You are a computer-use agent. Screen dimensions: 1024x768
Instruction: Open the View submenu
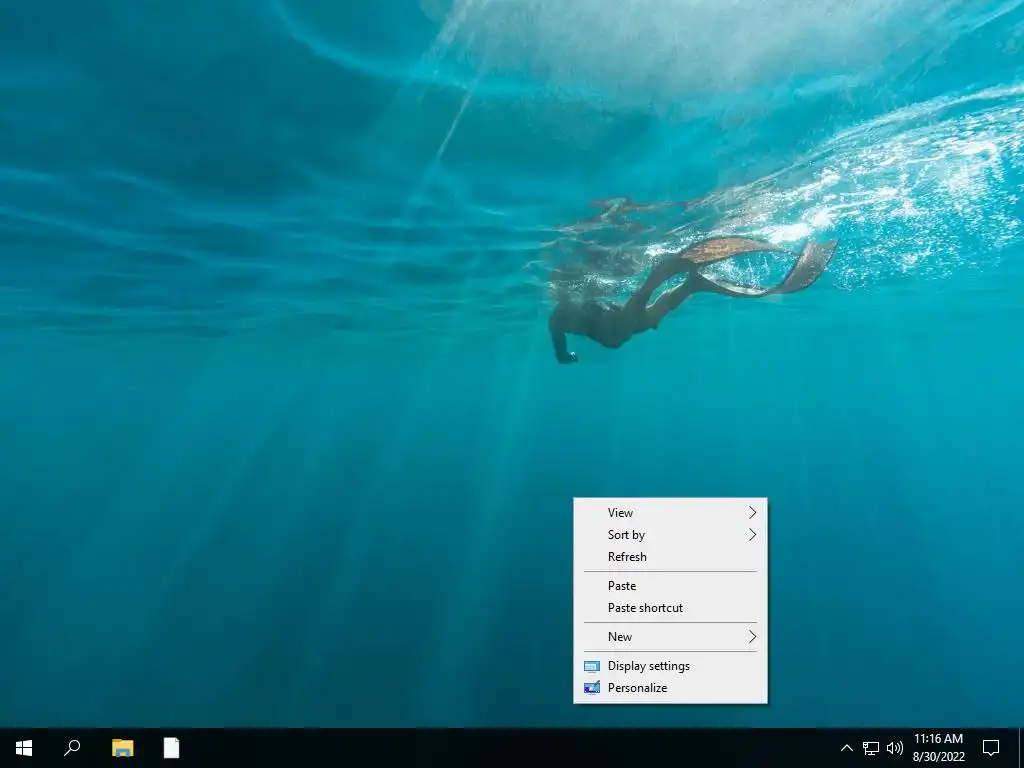(x=670, y=513)
